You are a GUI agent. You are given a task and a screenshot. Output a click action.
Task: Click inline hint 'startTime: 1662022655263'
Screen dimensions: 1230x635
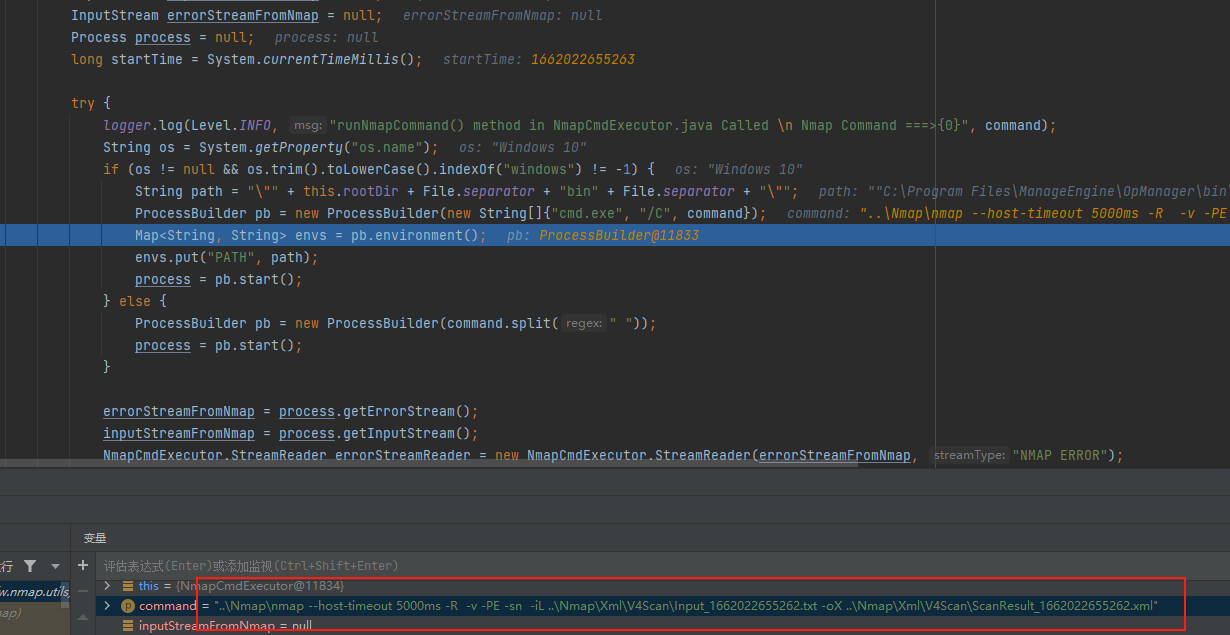click(539, 59)
